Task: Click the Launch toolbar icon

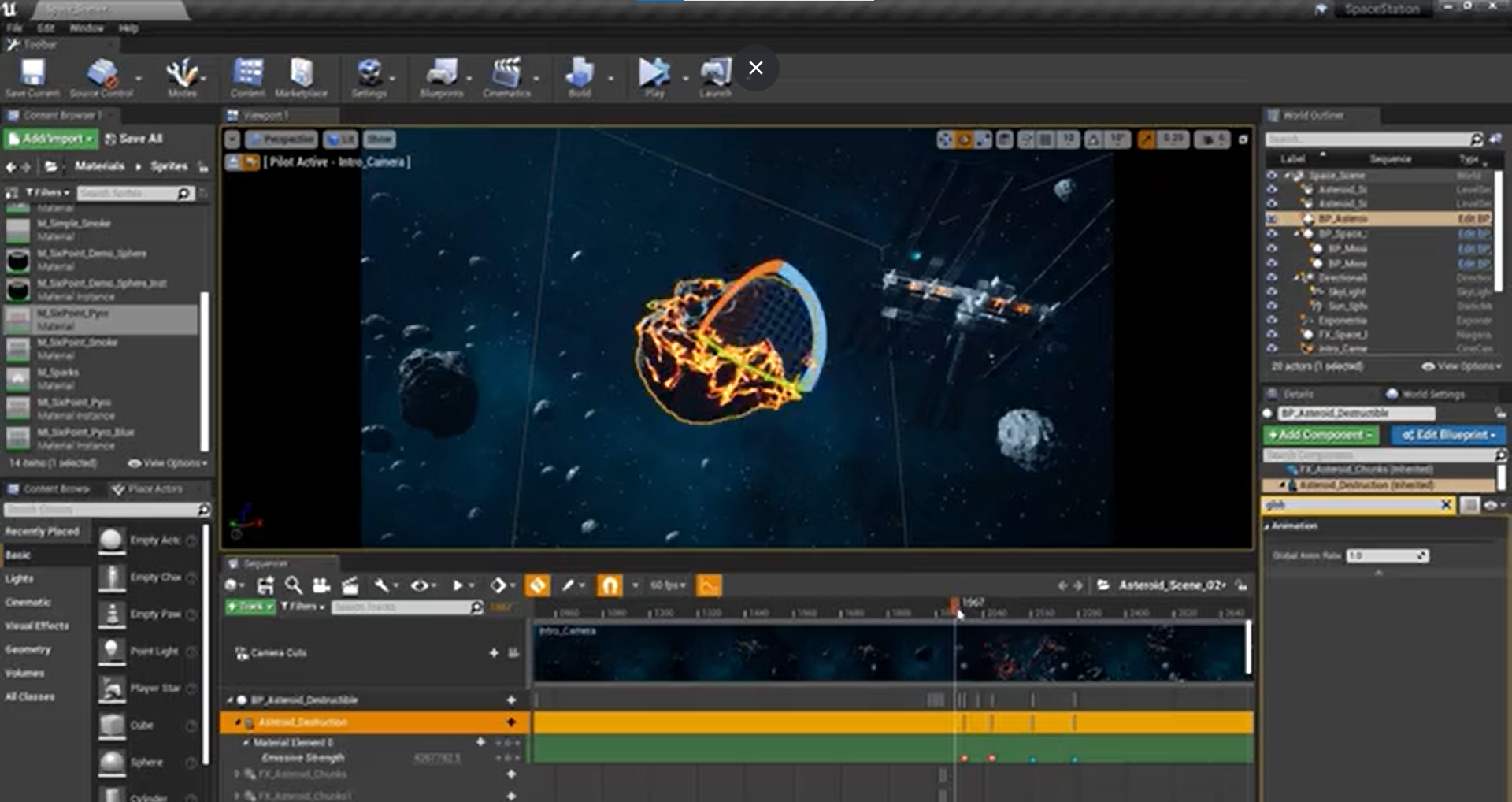Action: click(715, 74)
